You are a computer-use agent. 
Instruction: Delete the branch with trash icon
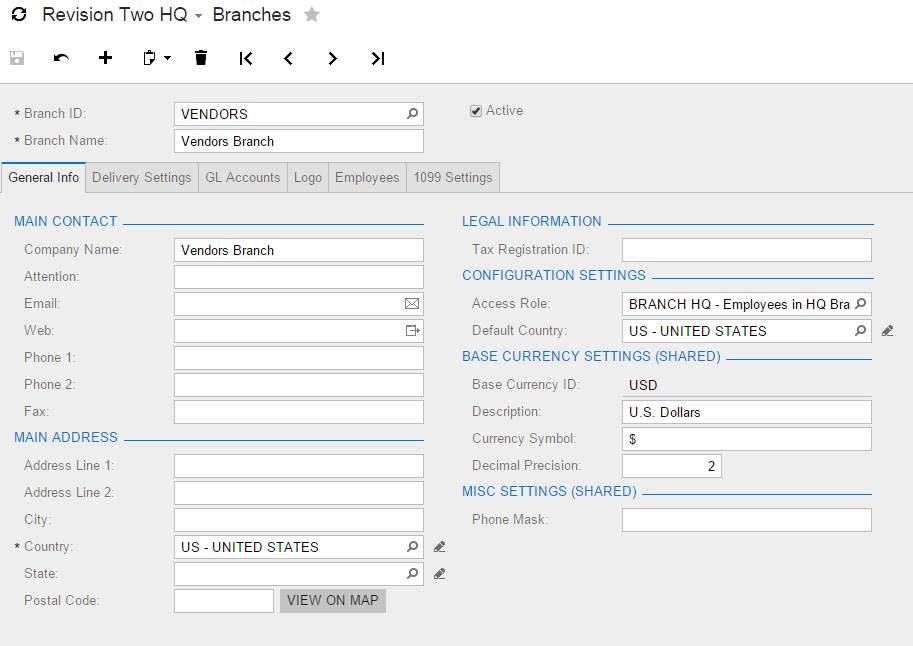[201, 58]
